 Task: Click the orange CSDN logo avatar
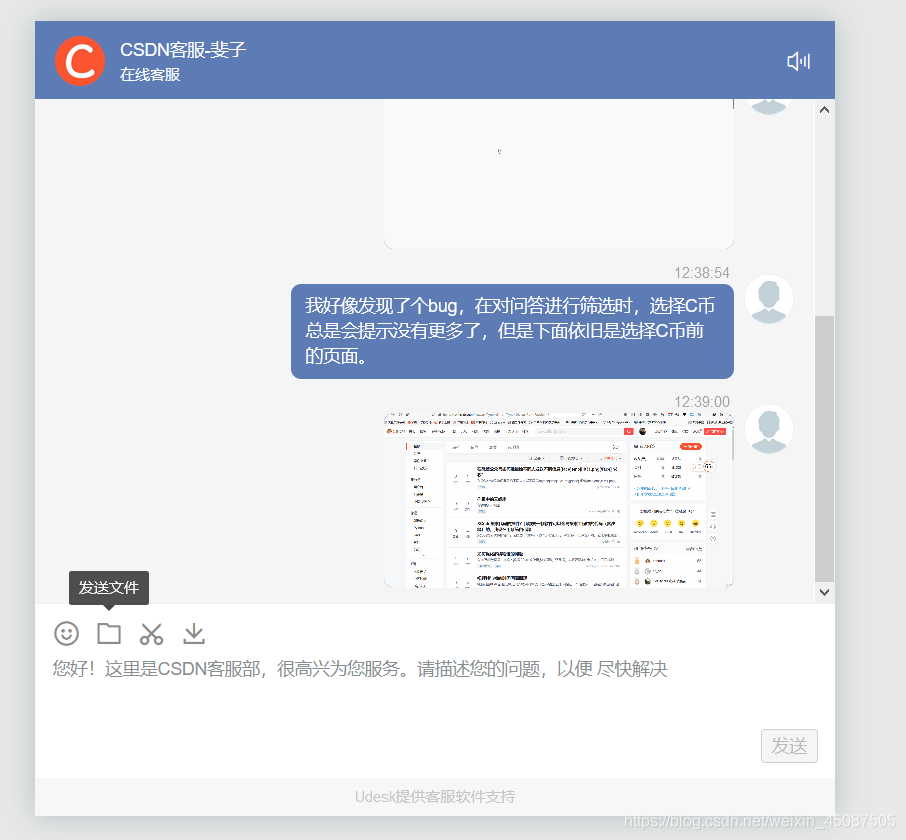tap(80, 61)
